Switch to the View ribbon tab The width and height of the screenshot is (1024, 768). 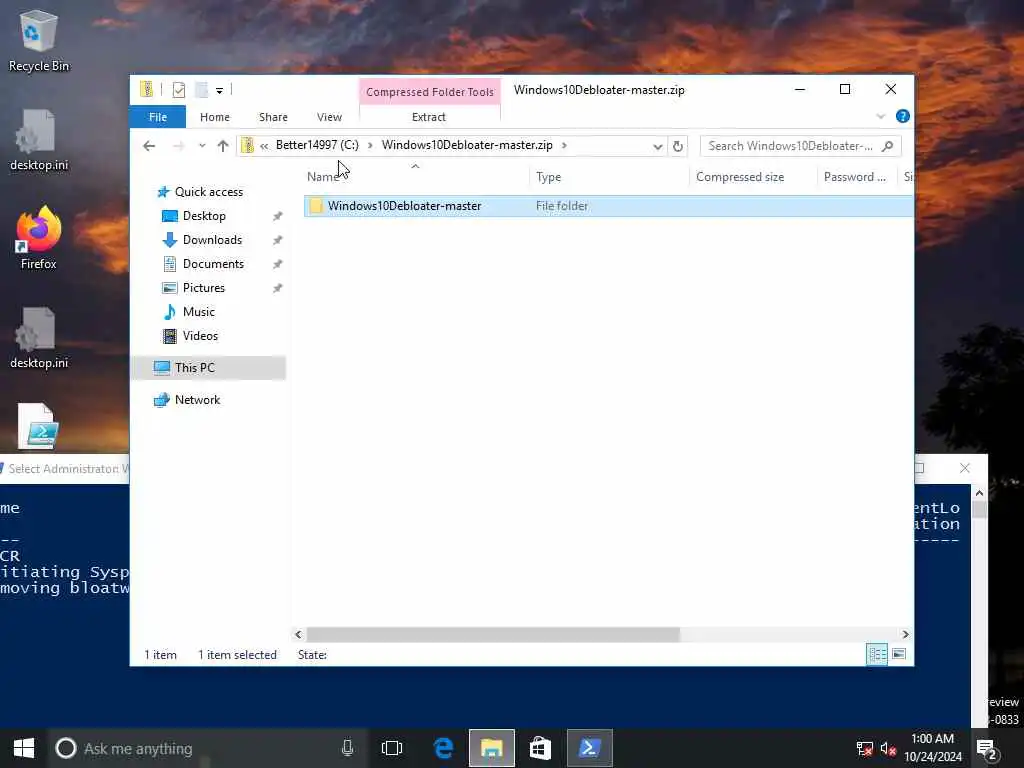[329, 117]
